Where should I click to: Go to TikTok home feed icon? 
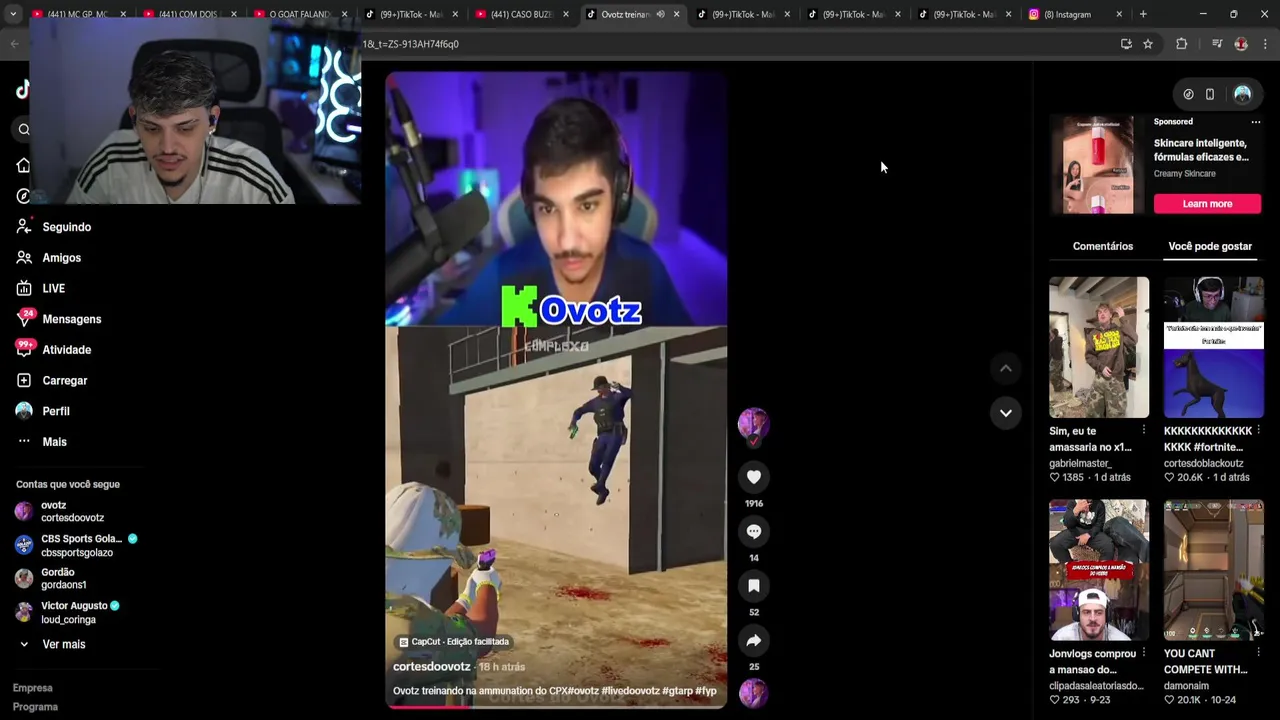pyautogui.click(x=24, y=165)
